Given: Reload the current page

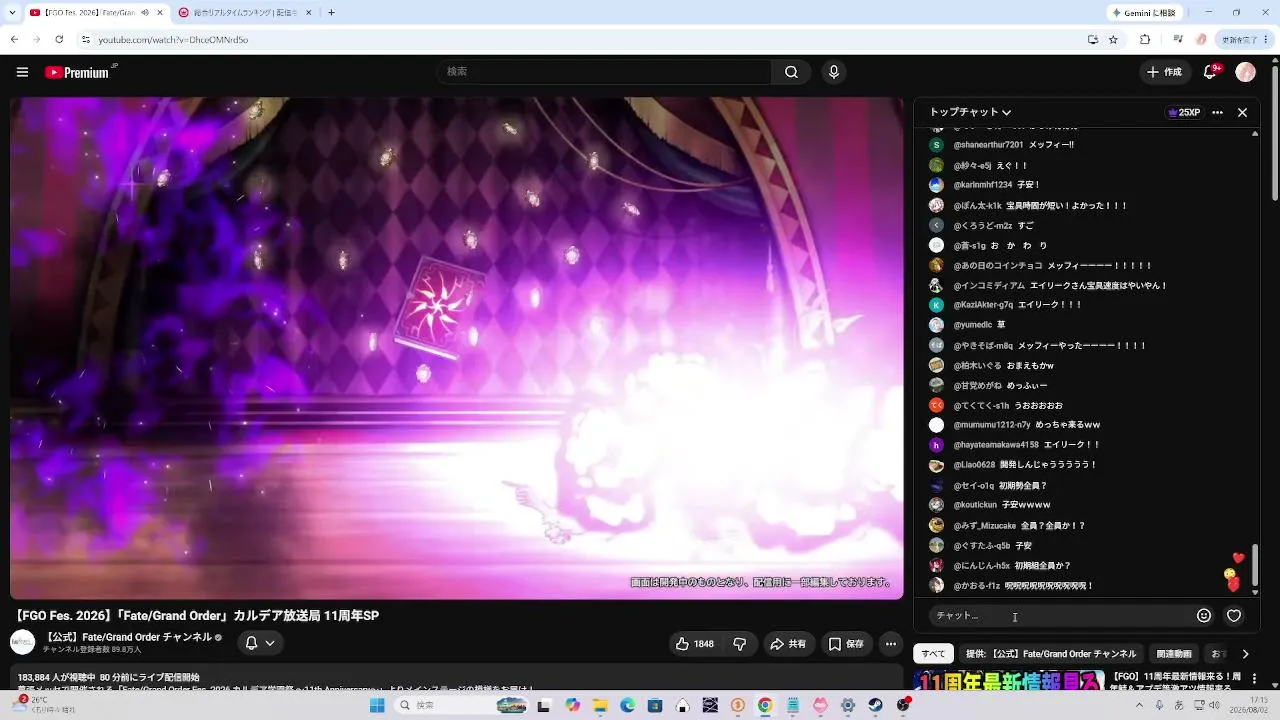Looking at the screenshot, I should pos(59,39).
